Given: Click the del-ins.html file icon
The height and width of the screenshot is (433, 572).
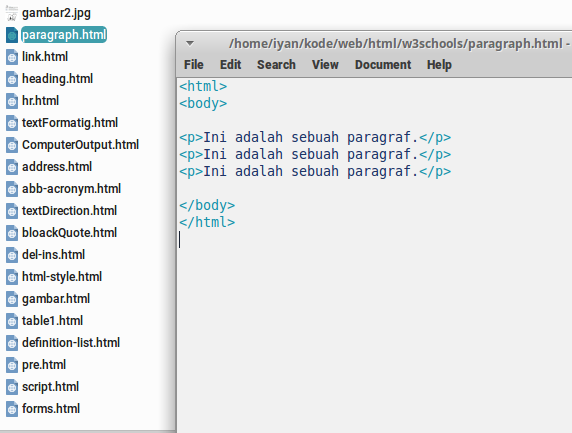Looking at the screenshot, I should click(12, 255).
